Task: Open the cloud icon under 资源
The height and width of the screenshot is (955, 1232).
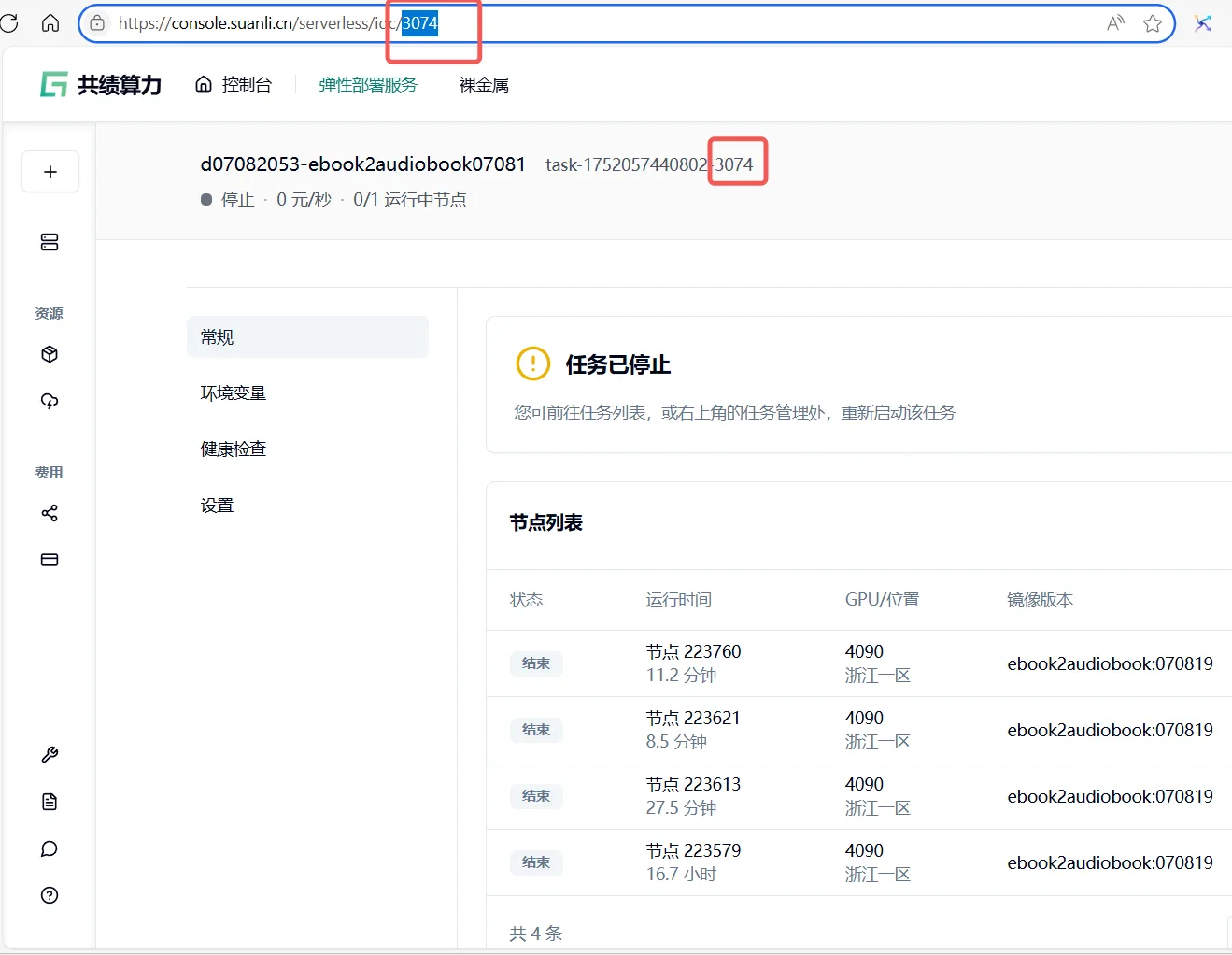Action: [x=50, y=401]
